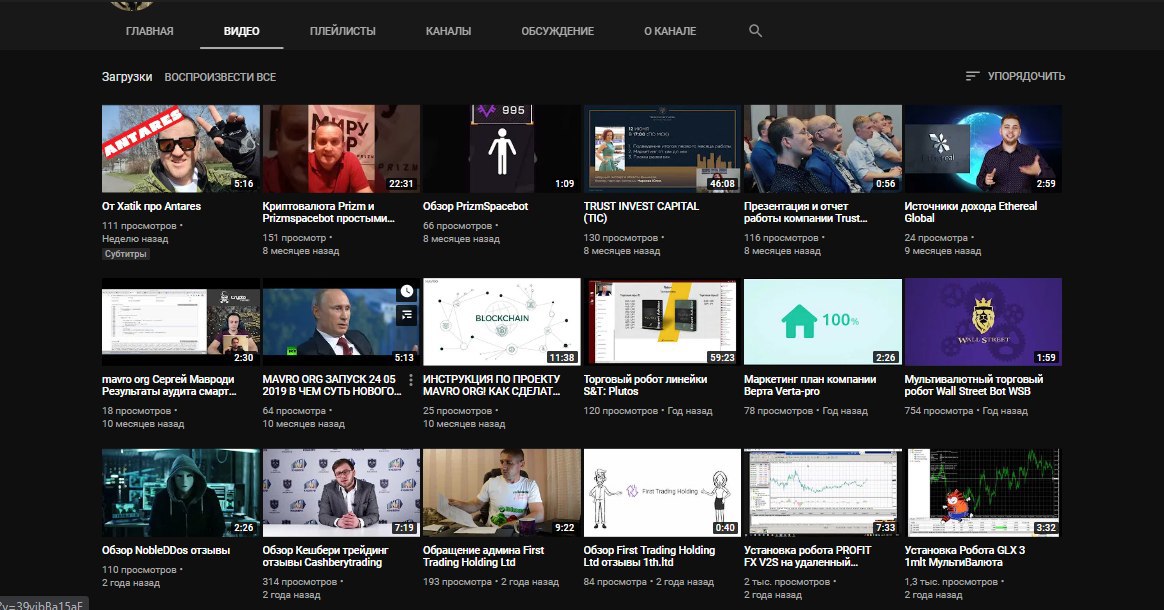
Task: Open the Ethereal Global thumbnail
Action: (x=983, y=148)
